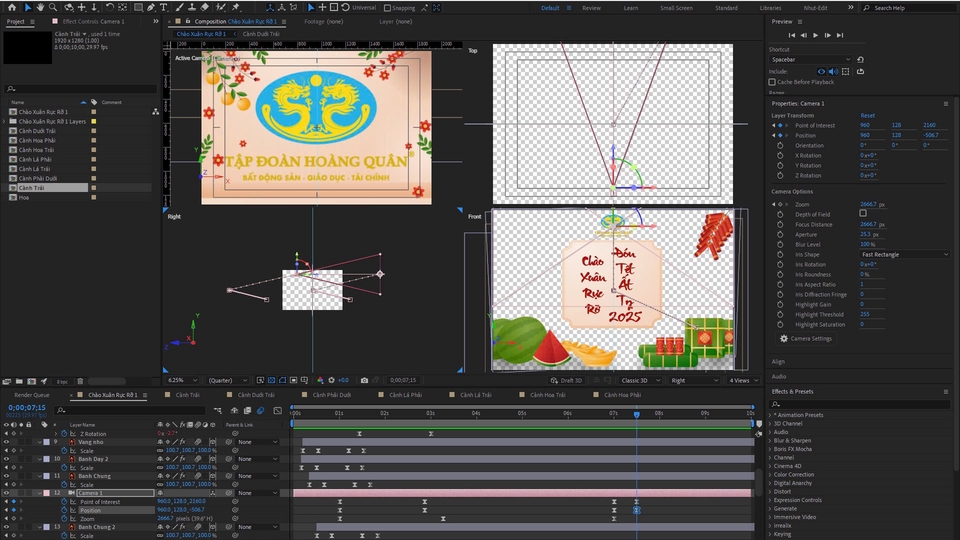Switch to the Small Screen workspace

coord(676,8)
